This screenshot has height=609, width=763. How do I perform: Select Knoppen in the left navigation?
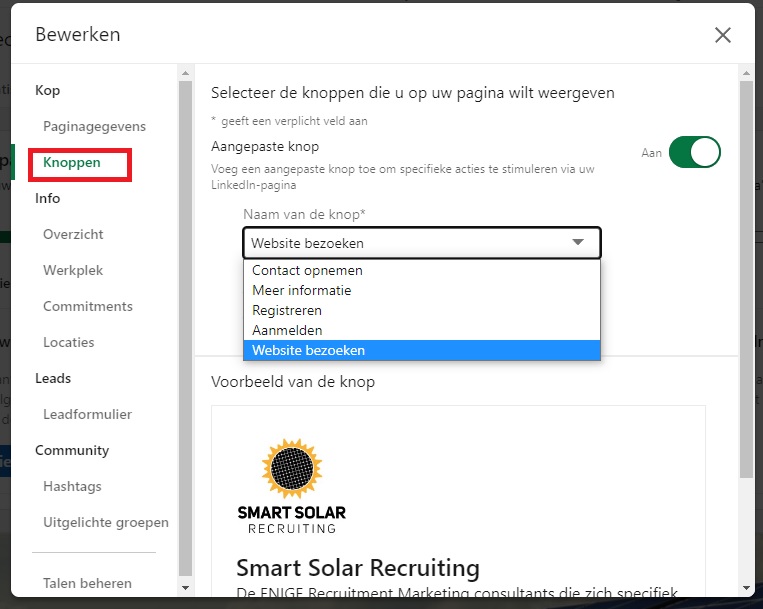(72, 163)
